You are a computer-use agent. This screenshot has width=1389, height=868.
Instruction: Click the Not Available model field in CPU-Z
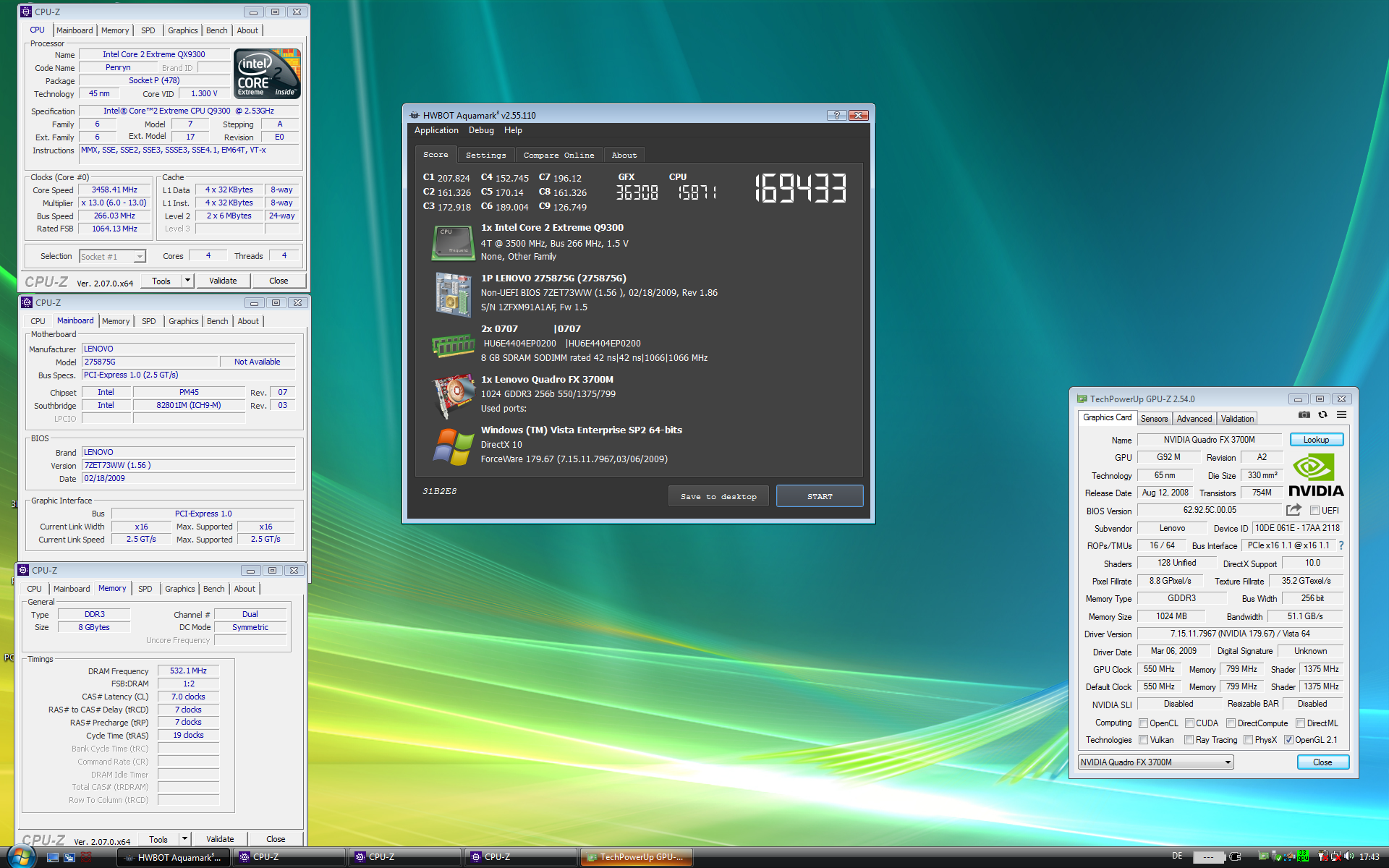coord(257,362)
